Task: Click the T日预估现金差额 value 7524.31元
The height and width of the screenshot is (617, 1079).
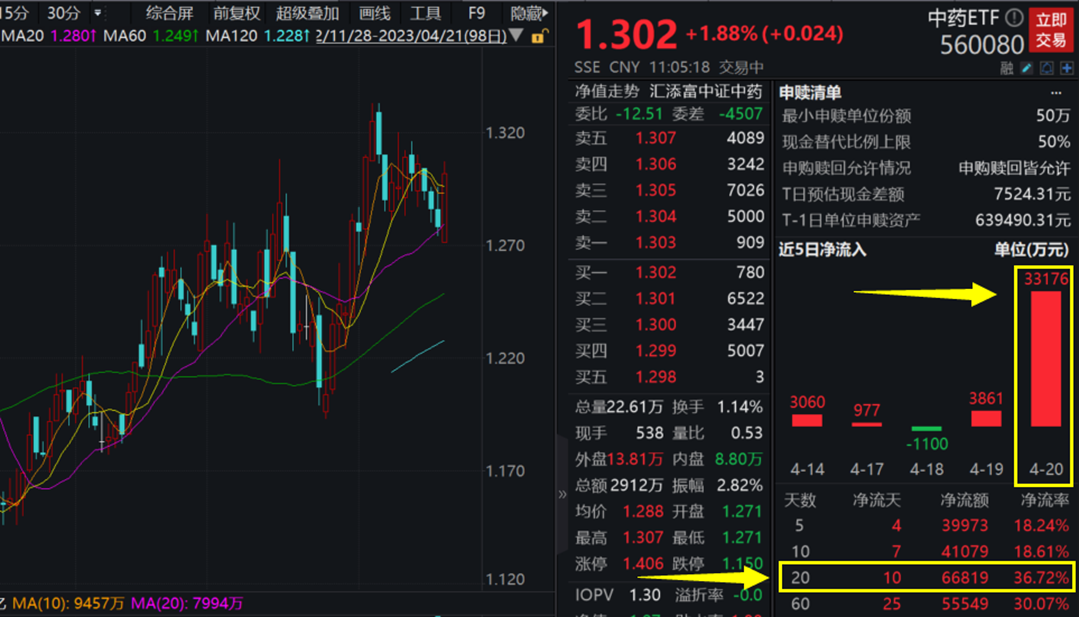Action: pyautogui.click(x=1032, y=194)
